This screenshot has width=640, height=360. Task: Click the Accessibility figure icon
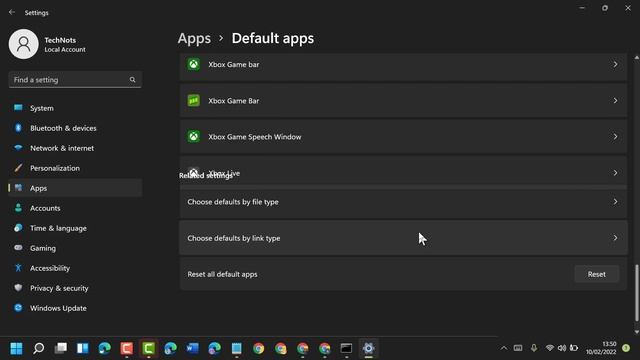pyautogui.click(x=18, y=268)
